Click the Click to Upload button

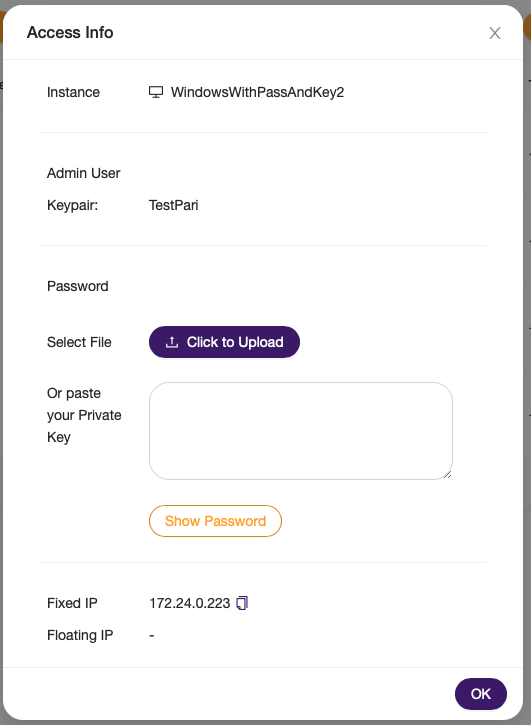pyautogui.click(x=224, y=342)
